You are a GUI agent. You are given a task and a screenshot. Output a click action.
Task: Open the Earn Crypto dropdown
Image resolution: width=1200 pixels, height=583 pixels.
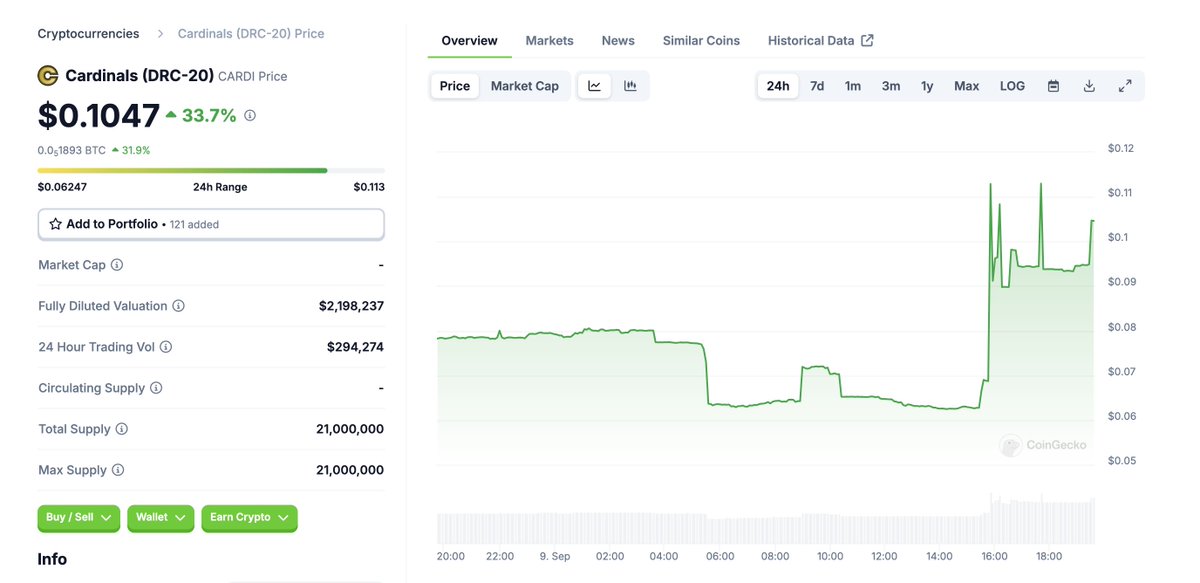coord(249,518)
